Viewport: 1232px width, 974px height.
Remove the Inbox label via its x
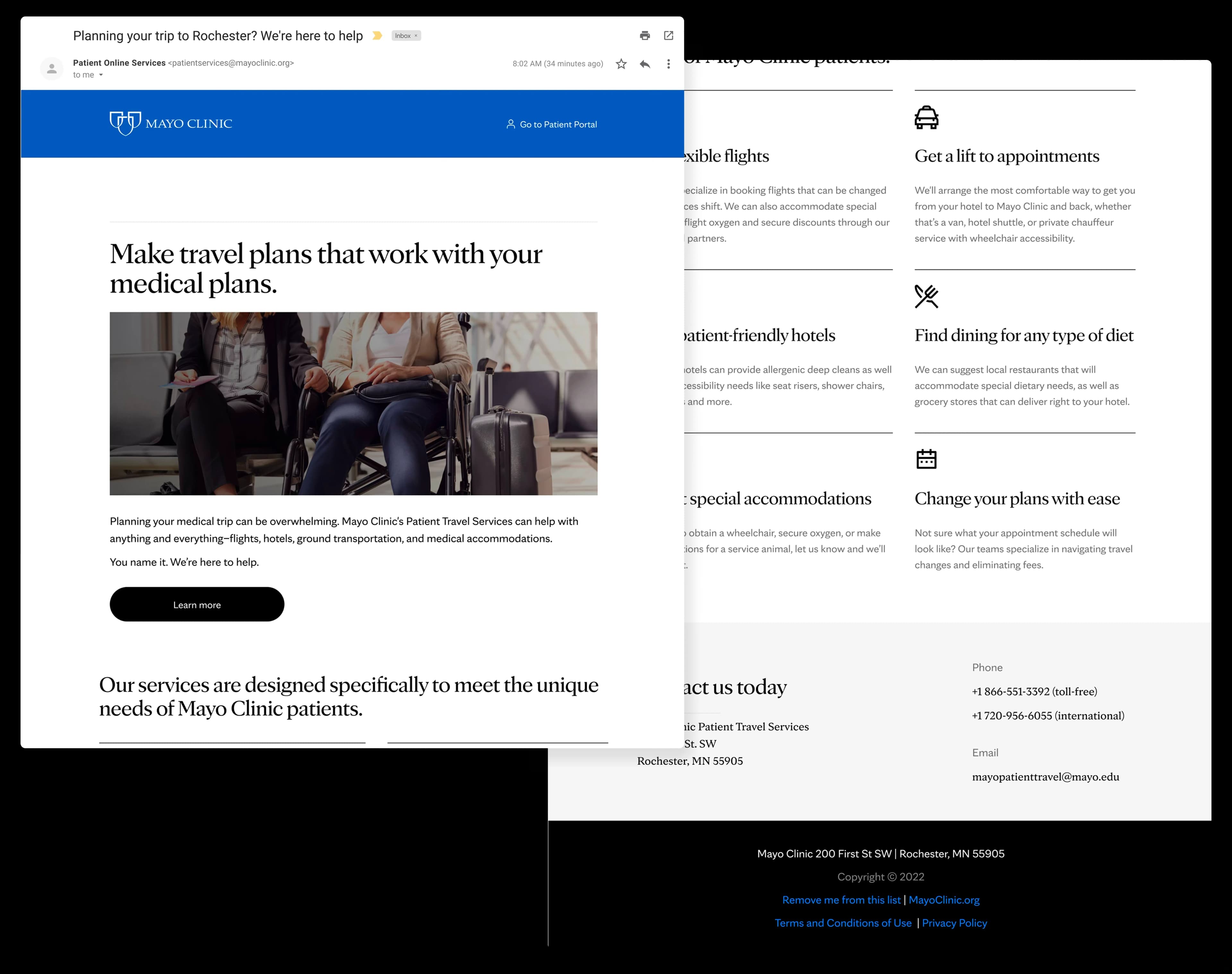pyautogui.click(x=416, y=35)
